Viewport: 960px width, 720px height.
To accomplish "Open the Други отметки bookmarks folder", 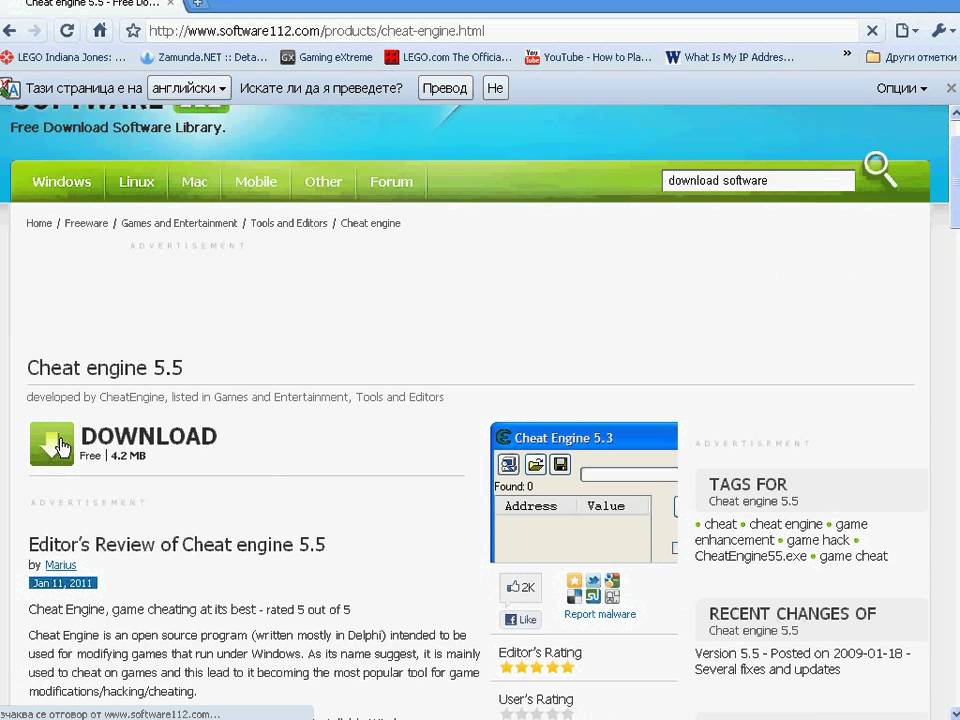I will tap(911, 58).
